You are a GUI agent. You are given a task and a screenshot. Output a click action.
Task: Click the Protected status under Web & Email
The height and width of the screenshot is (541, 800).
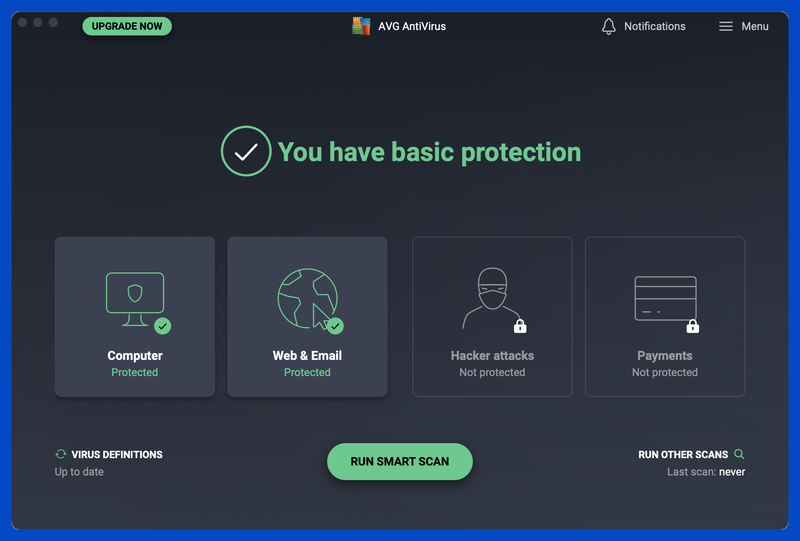point(307,372)
